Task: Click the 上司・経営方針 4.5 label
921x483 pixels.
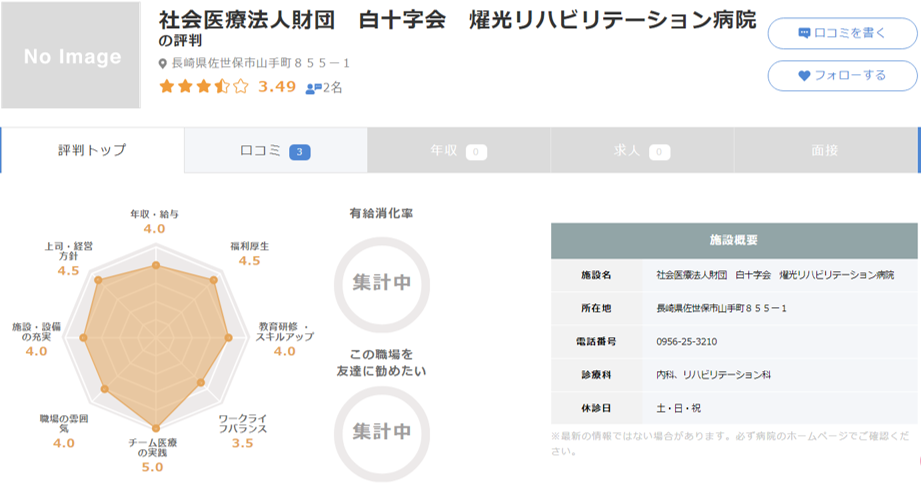Action: 68,259
